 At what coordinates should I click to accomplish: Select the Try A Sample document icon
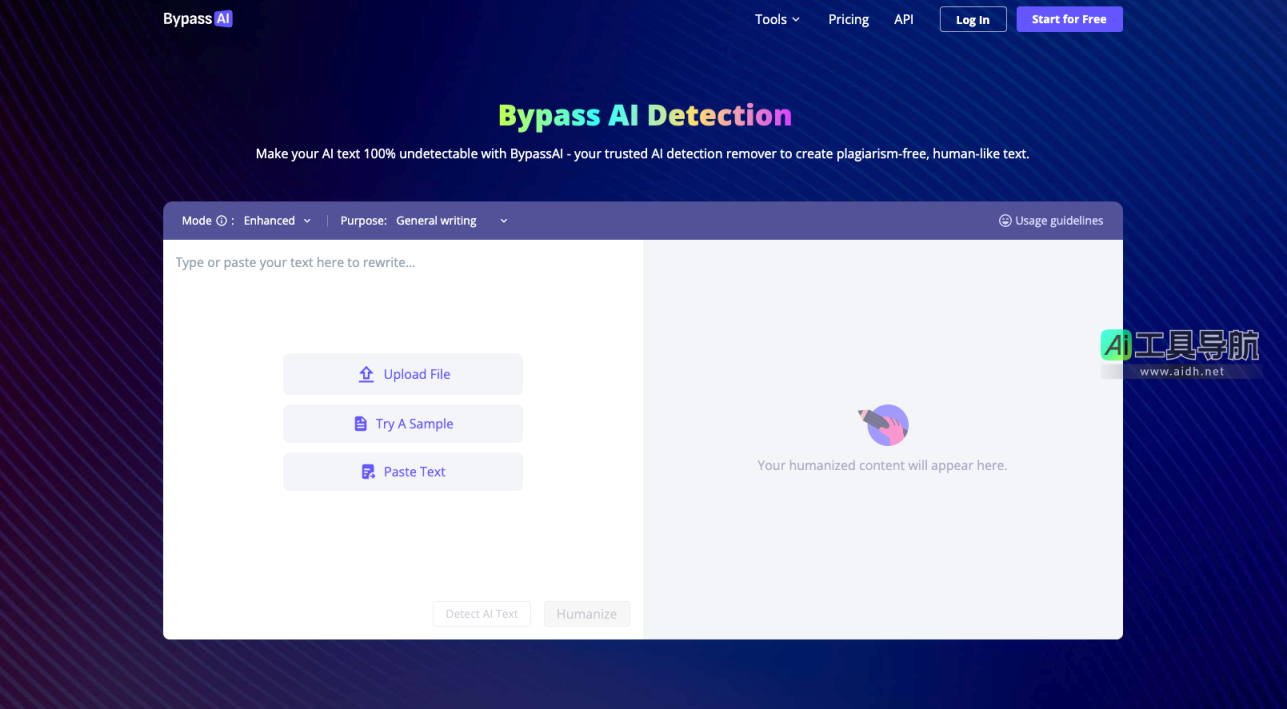[360, 423]
